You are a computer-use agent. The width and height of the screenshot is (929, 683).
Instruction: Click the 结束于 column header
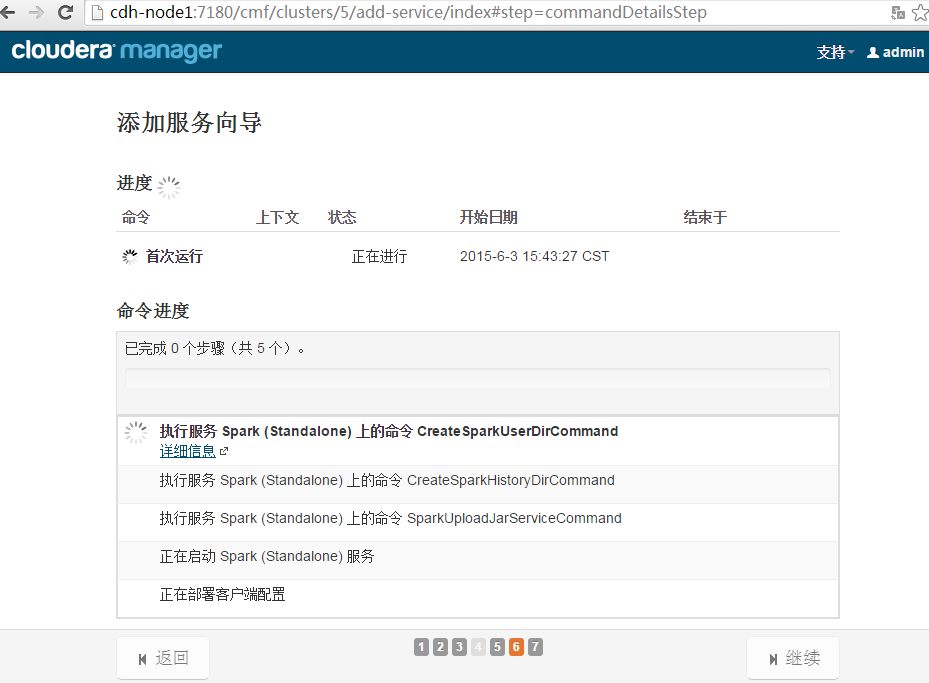click(705, 217)
